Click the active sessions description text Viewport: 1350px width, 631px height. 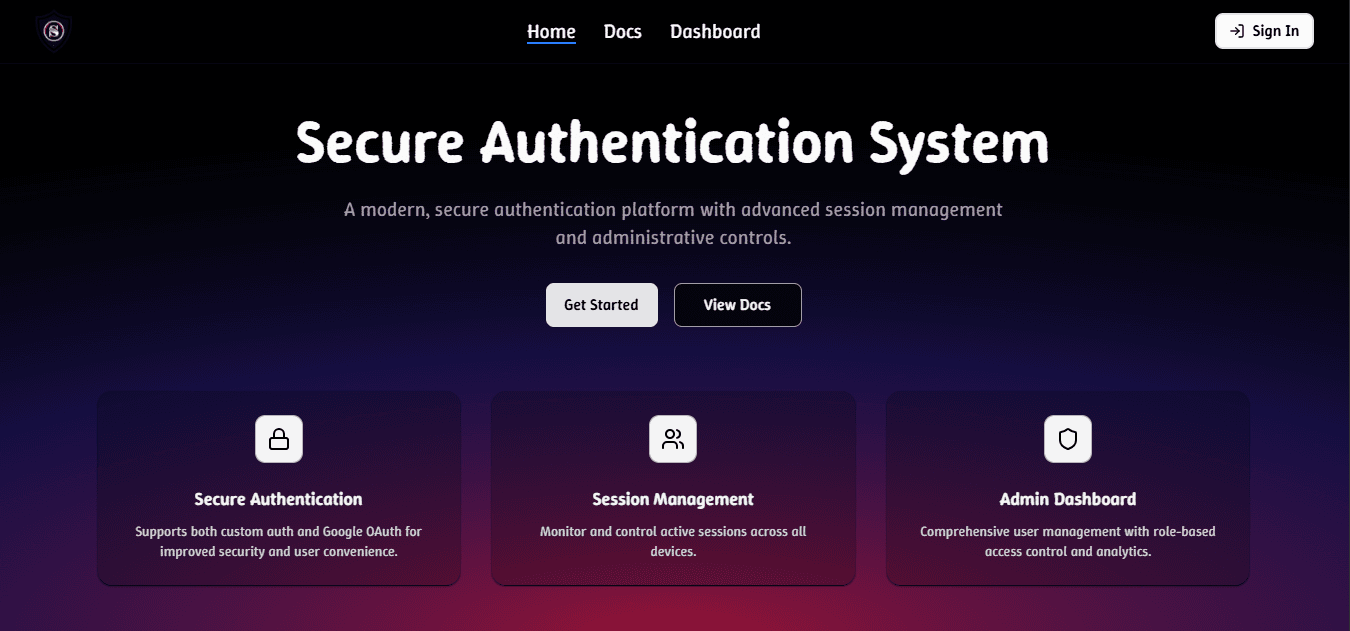(x=673, y=541)
